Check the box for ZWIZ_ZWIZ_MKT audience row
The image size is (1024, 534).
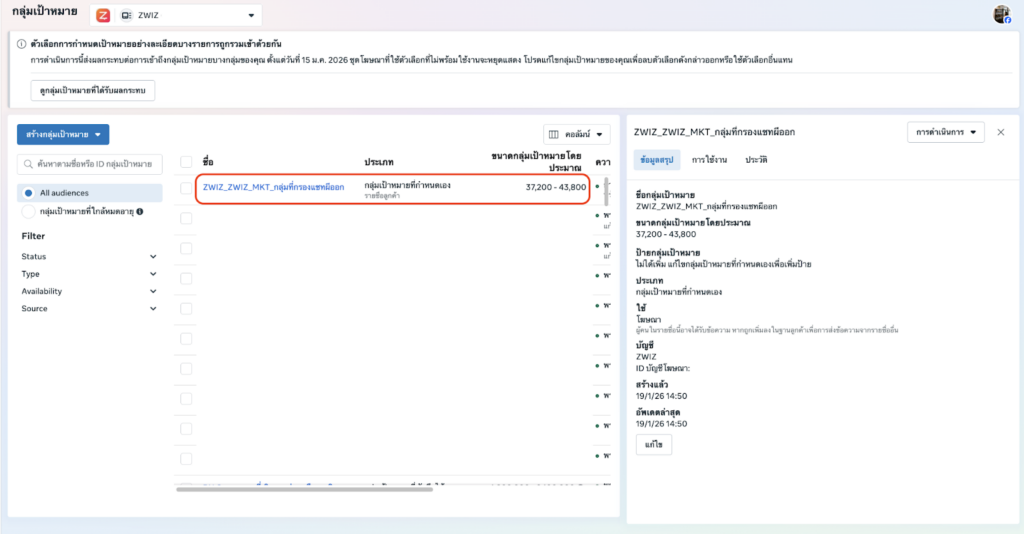[186, 187]
